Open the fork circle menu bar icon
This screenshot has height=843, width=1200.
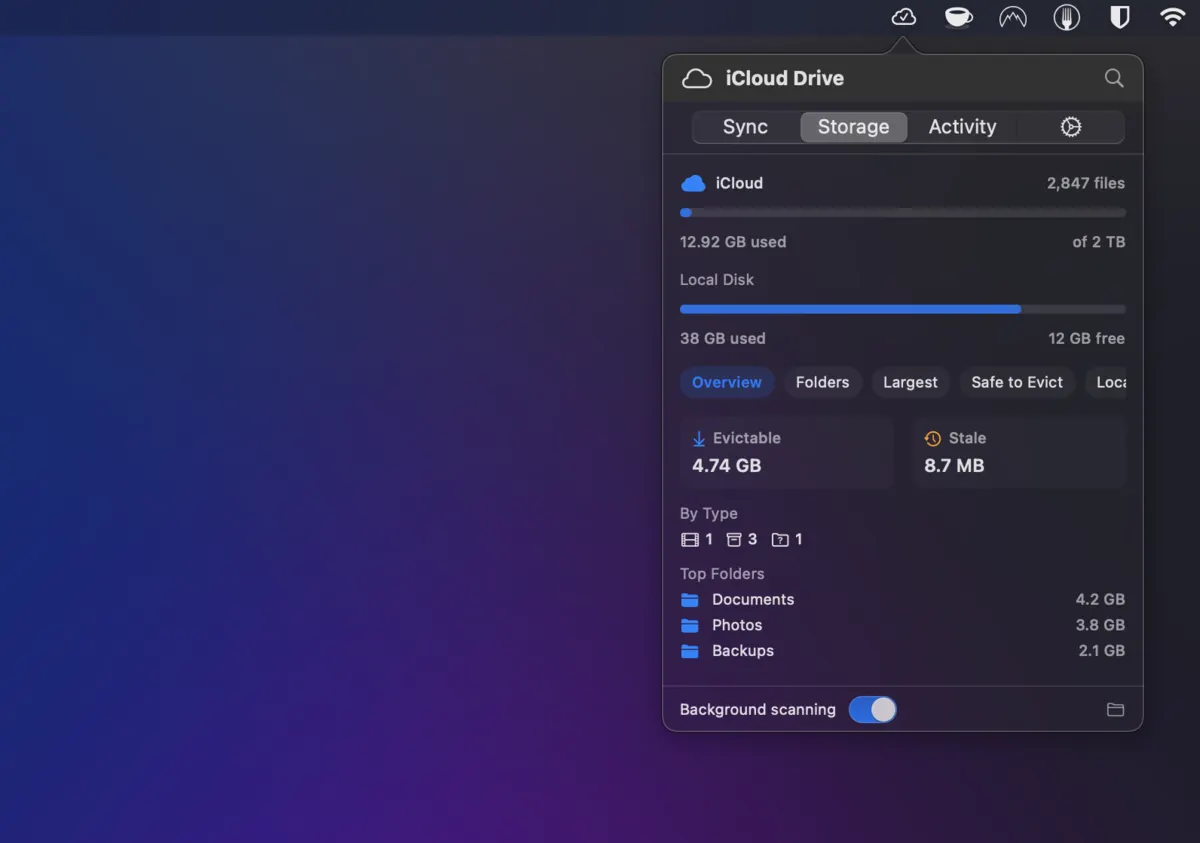click(1067, 17)
